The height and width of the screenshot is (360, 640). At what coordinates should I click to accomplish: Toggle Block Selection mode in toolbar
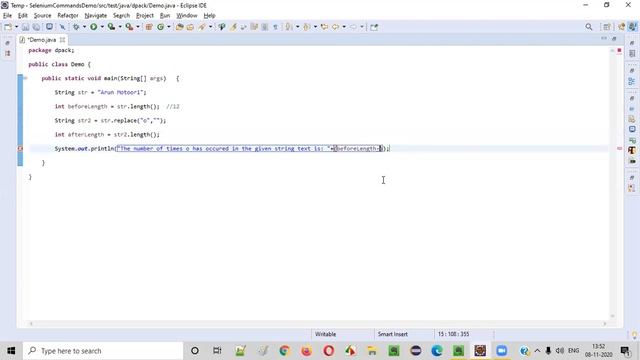(x=265, y=27)
